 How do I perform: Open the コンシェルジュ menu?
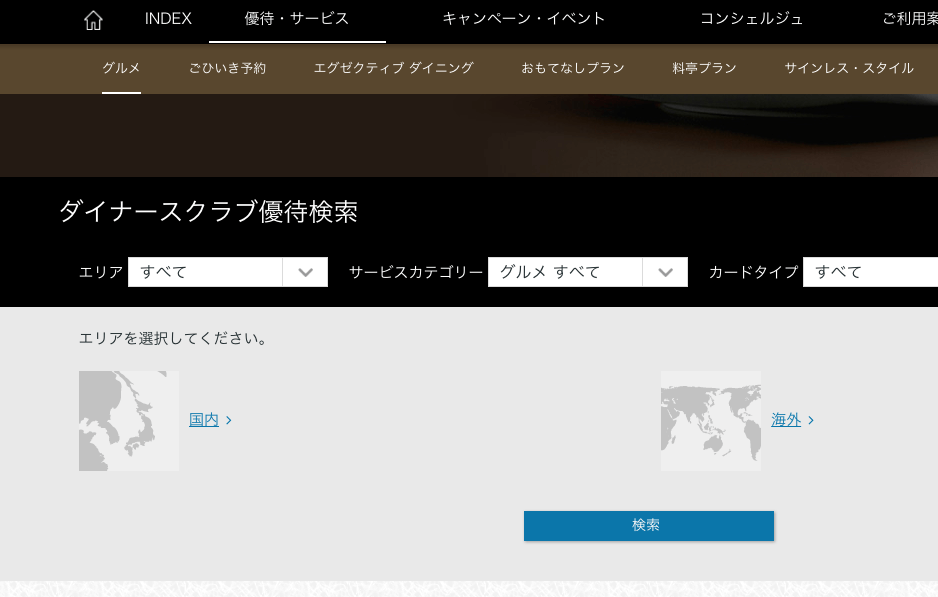(x=751, y=19)
